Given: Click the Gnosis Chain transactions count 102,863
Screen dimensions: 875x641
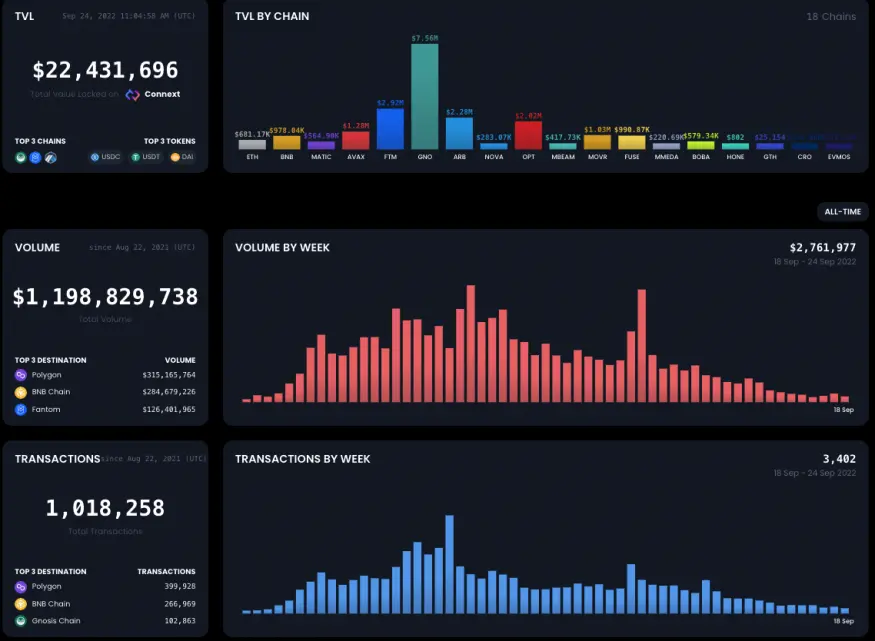Looking at the screenshot, I should 180,621.
